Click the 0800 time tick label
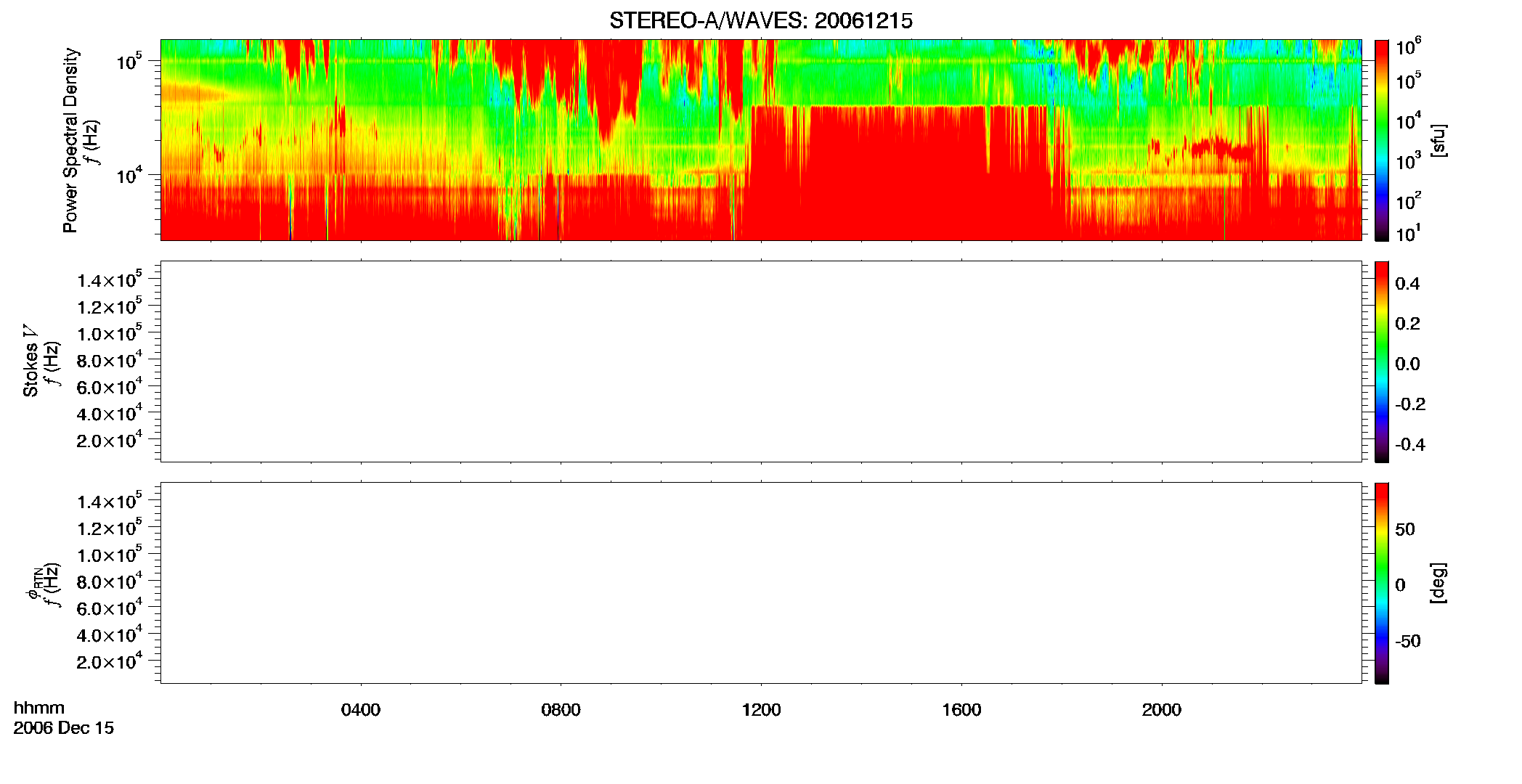 [561, 710]
